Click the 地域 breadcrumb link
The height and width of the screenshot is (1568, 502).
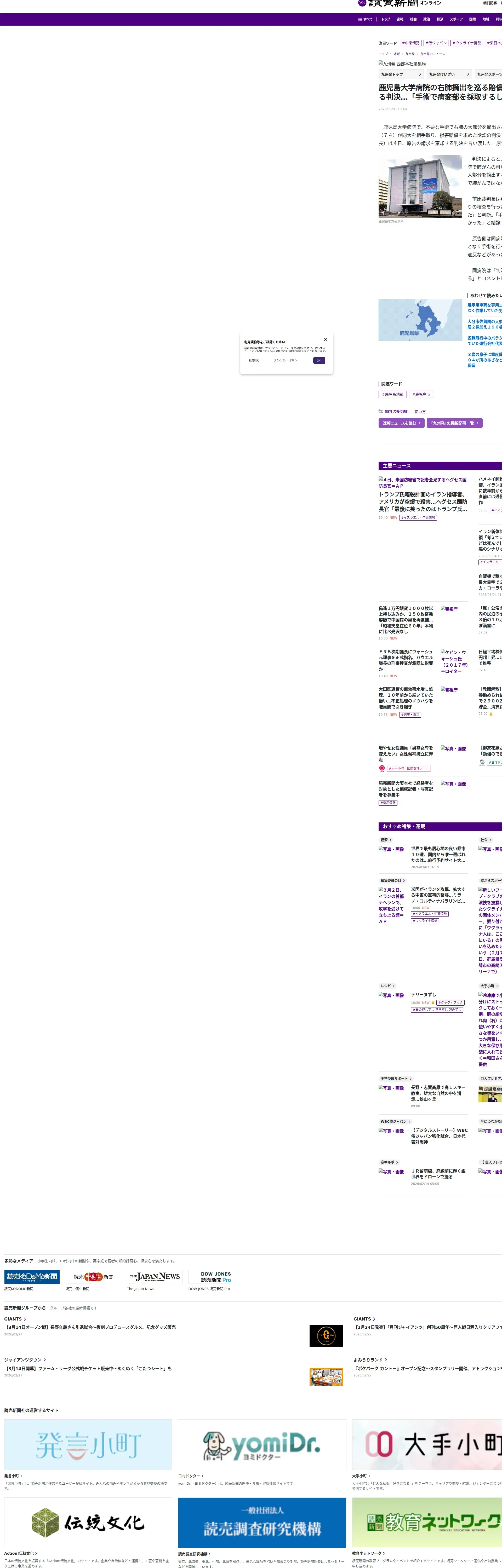[397, 54]
